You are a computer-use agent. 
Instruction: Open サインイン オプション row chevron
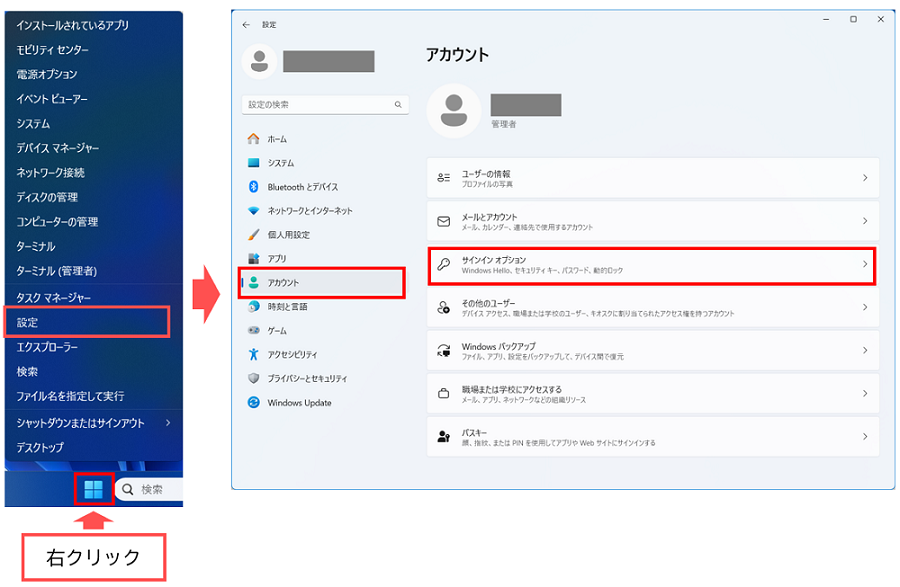tap(865, 264)
